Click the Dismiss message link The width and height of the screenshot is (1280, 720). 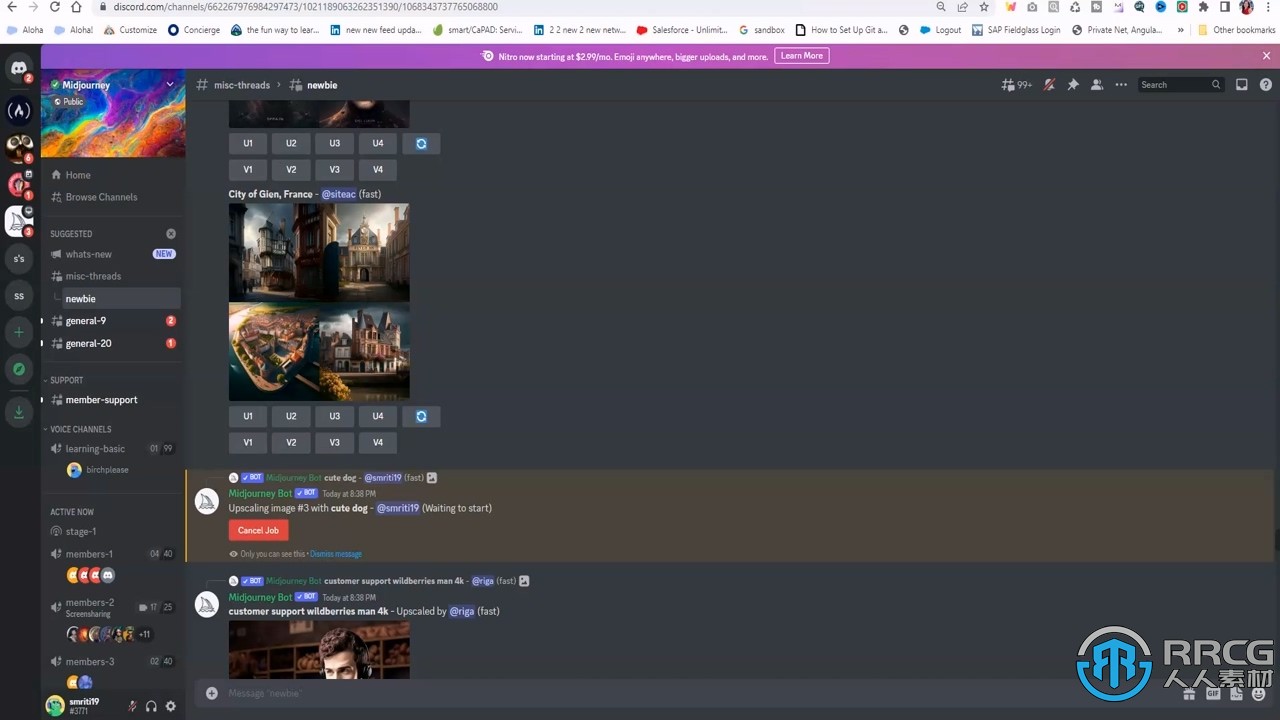(x=336, y=554)
